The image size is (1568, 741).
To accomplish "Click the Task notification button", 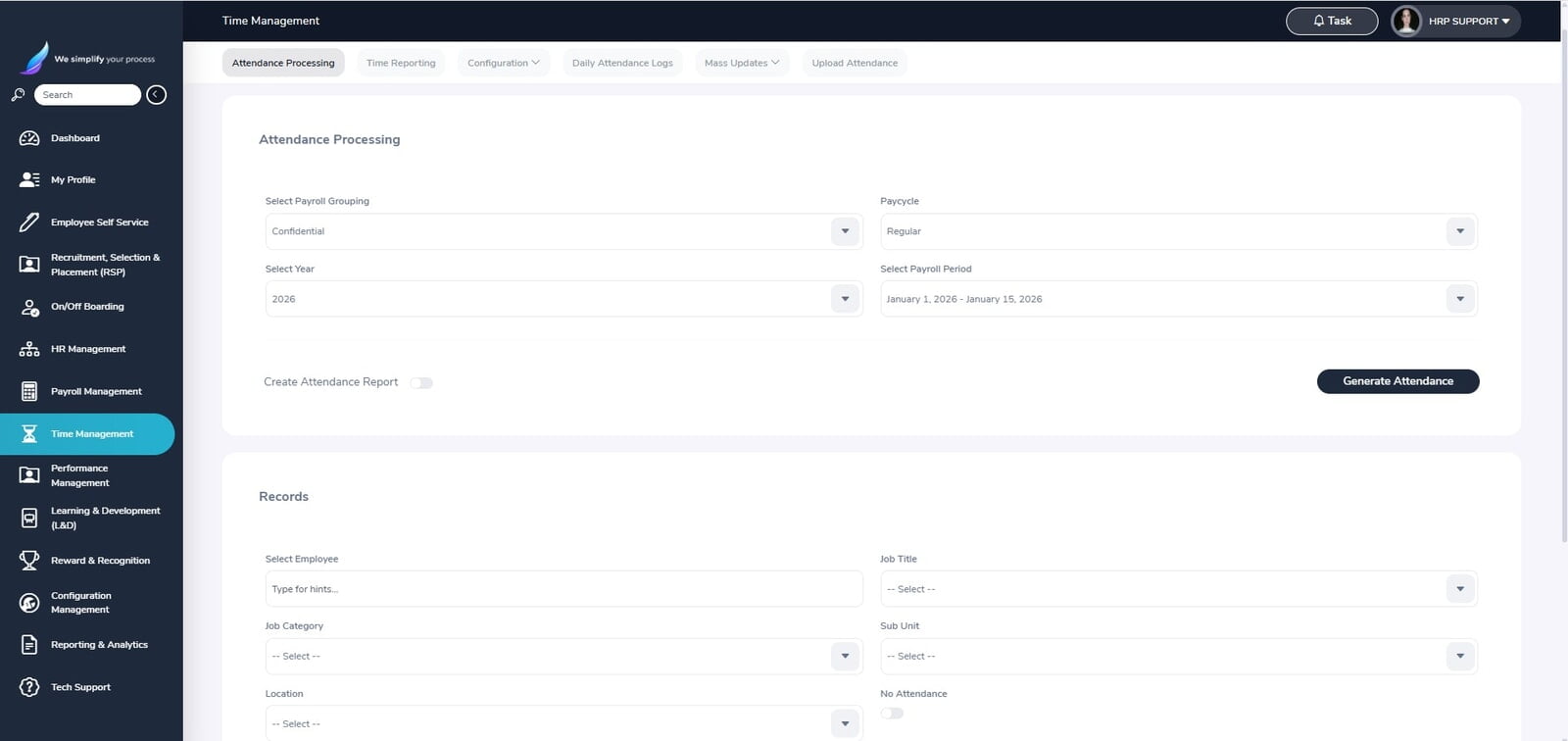I will coord(1332,21).
